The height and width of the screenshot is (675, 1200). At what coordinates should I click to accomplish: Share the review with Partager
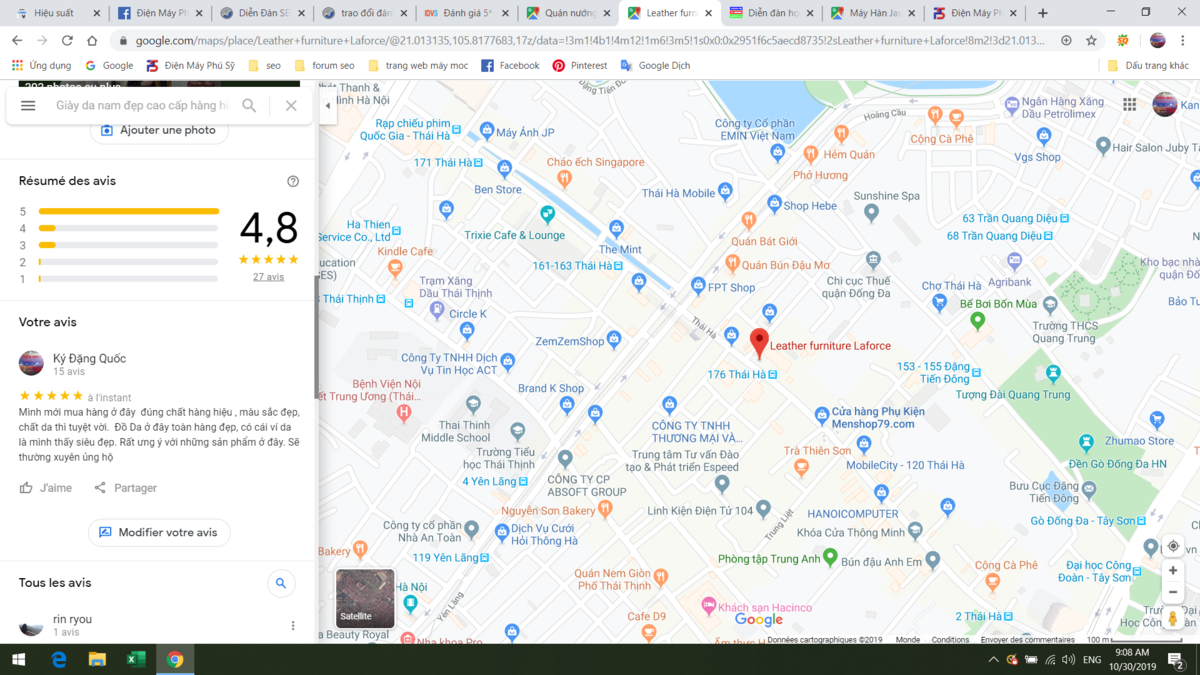pyautogui.click(x=126, y=488)
